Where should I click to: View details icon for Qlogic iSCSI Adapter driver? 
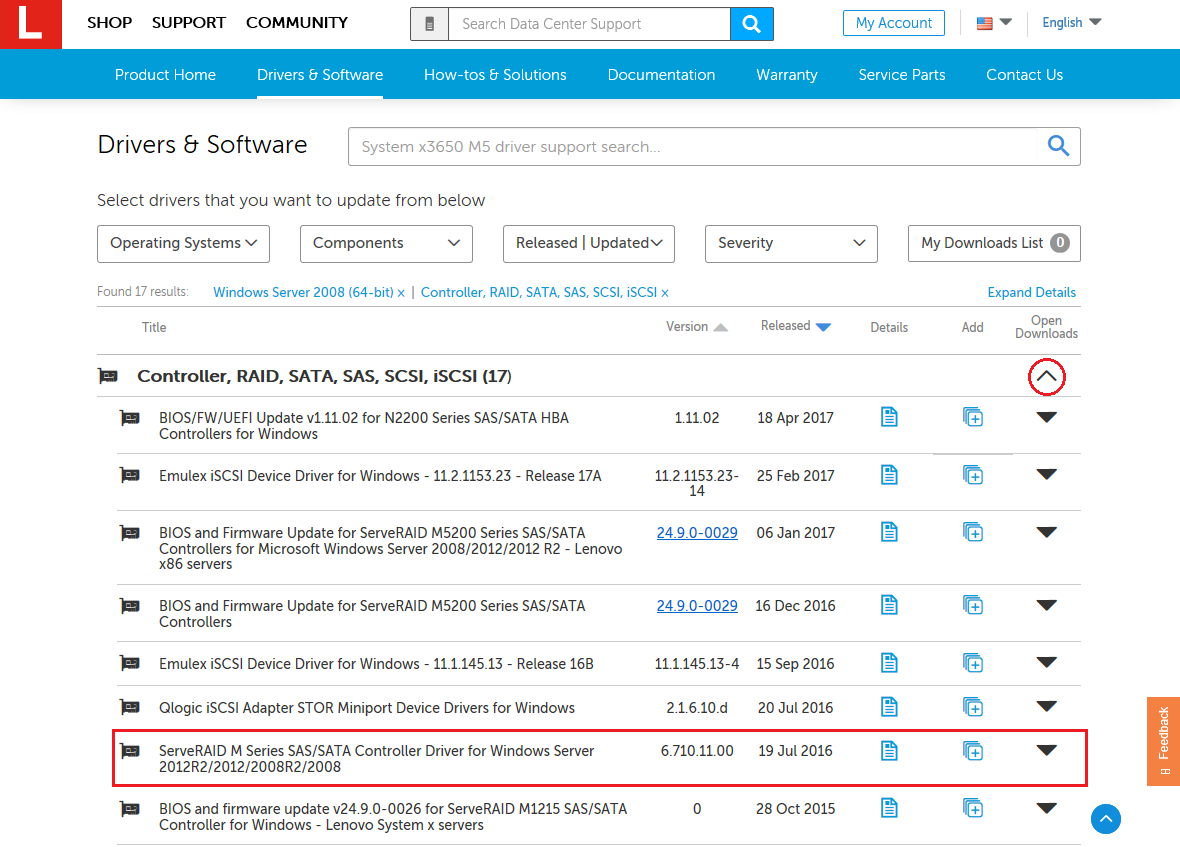coord(889,707)
